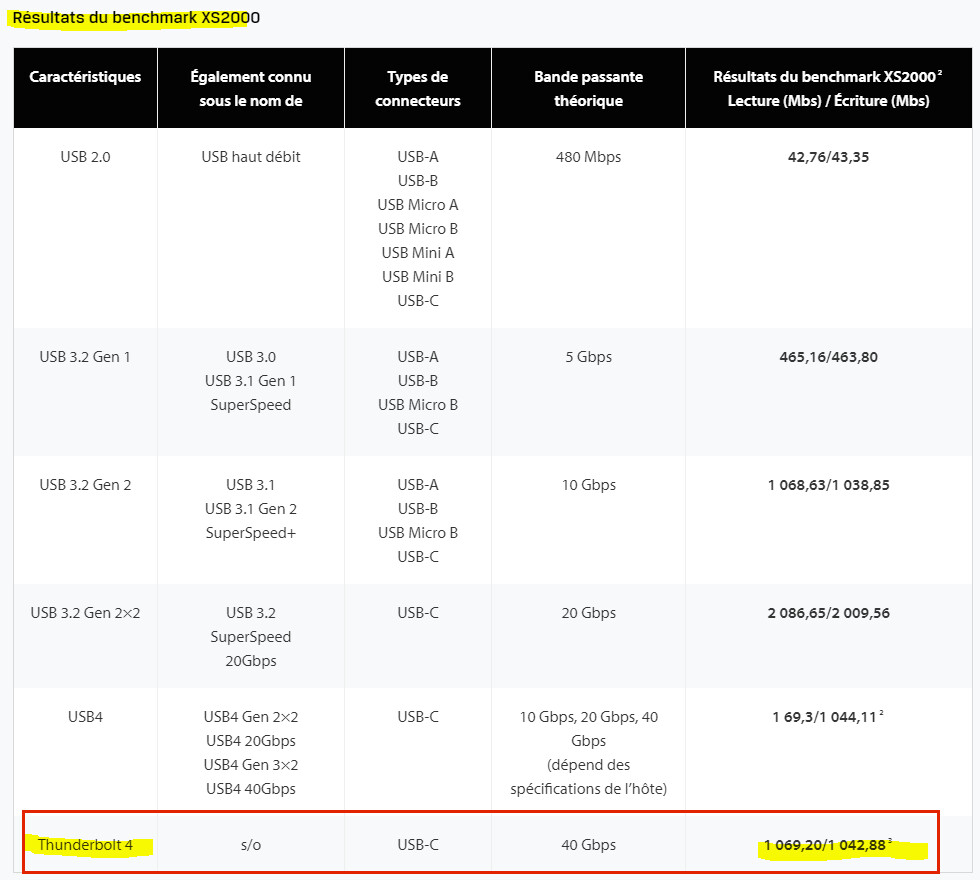Image resolution: width=980 pixels, height=880 pixels.
Task: Click the "spécifications de l'hôte)" note line
Action: click(588, 789)
